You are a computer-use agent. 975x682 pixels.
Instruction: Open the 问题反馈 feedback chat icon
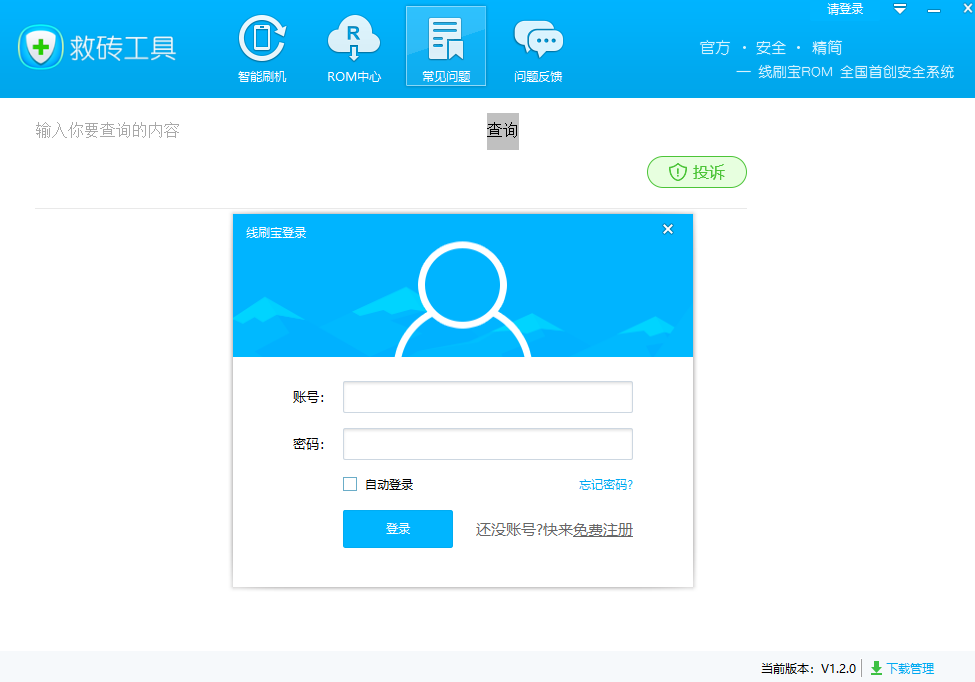(538, 46)
